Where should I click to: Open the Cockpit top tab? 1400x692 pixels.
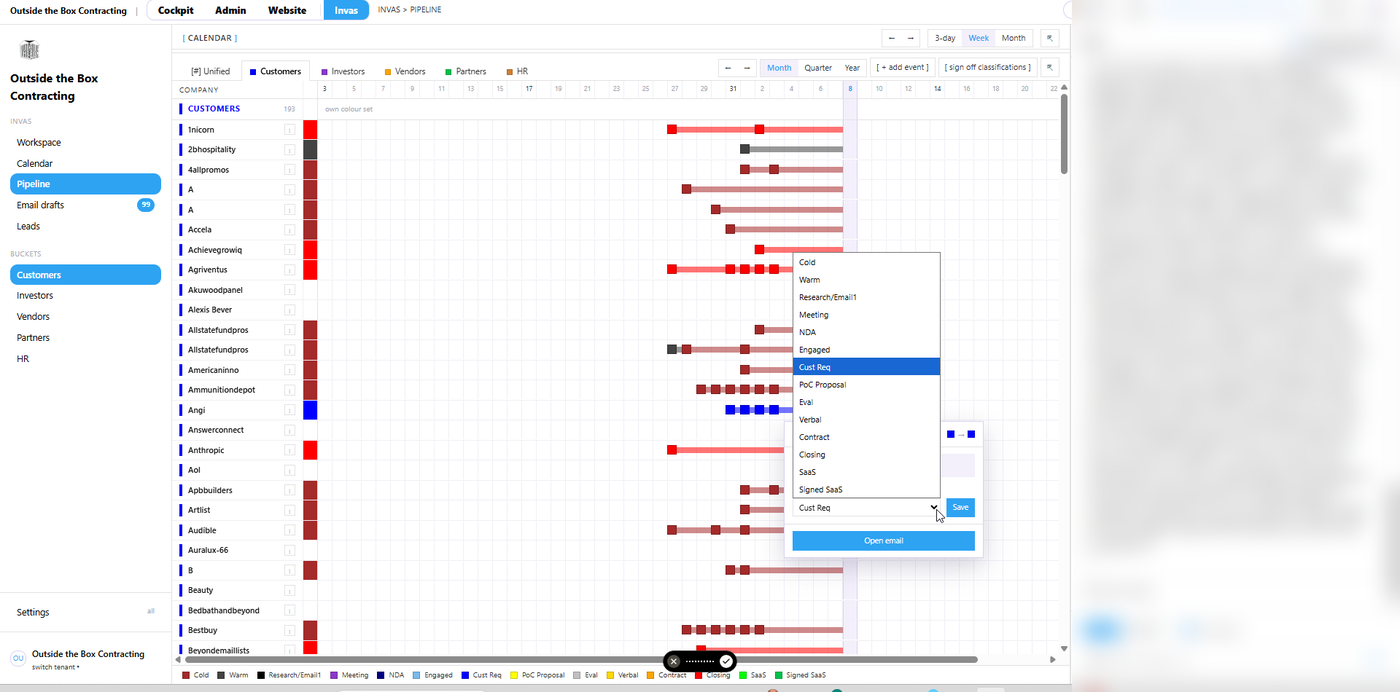[x=176, y=10]
